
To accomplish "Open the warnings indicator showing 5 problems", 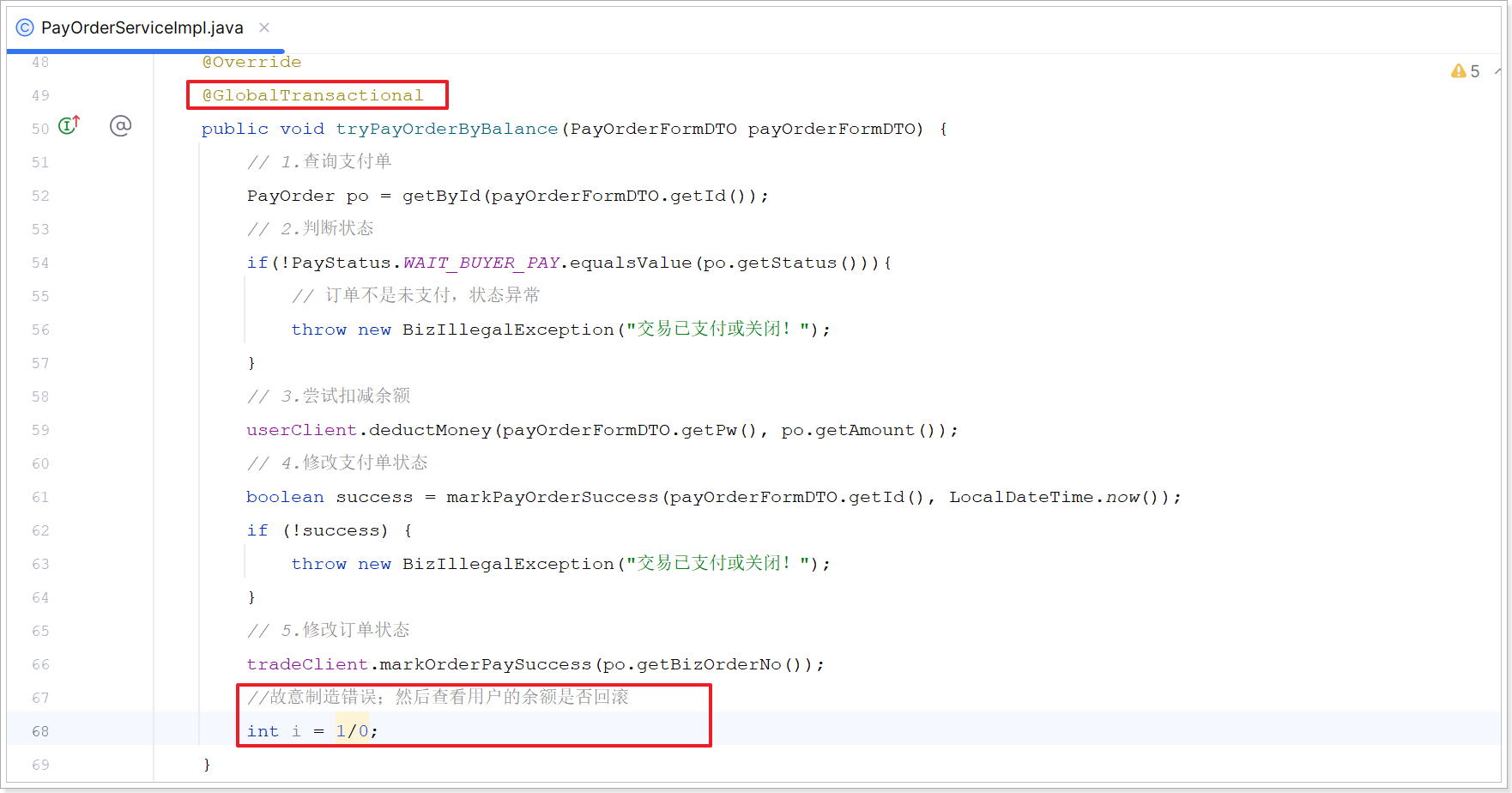I will click(1465, 71).
